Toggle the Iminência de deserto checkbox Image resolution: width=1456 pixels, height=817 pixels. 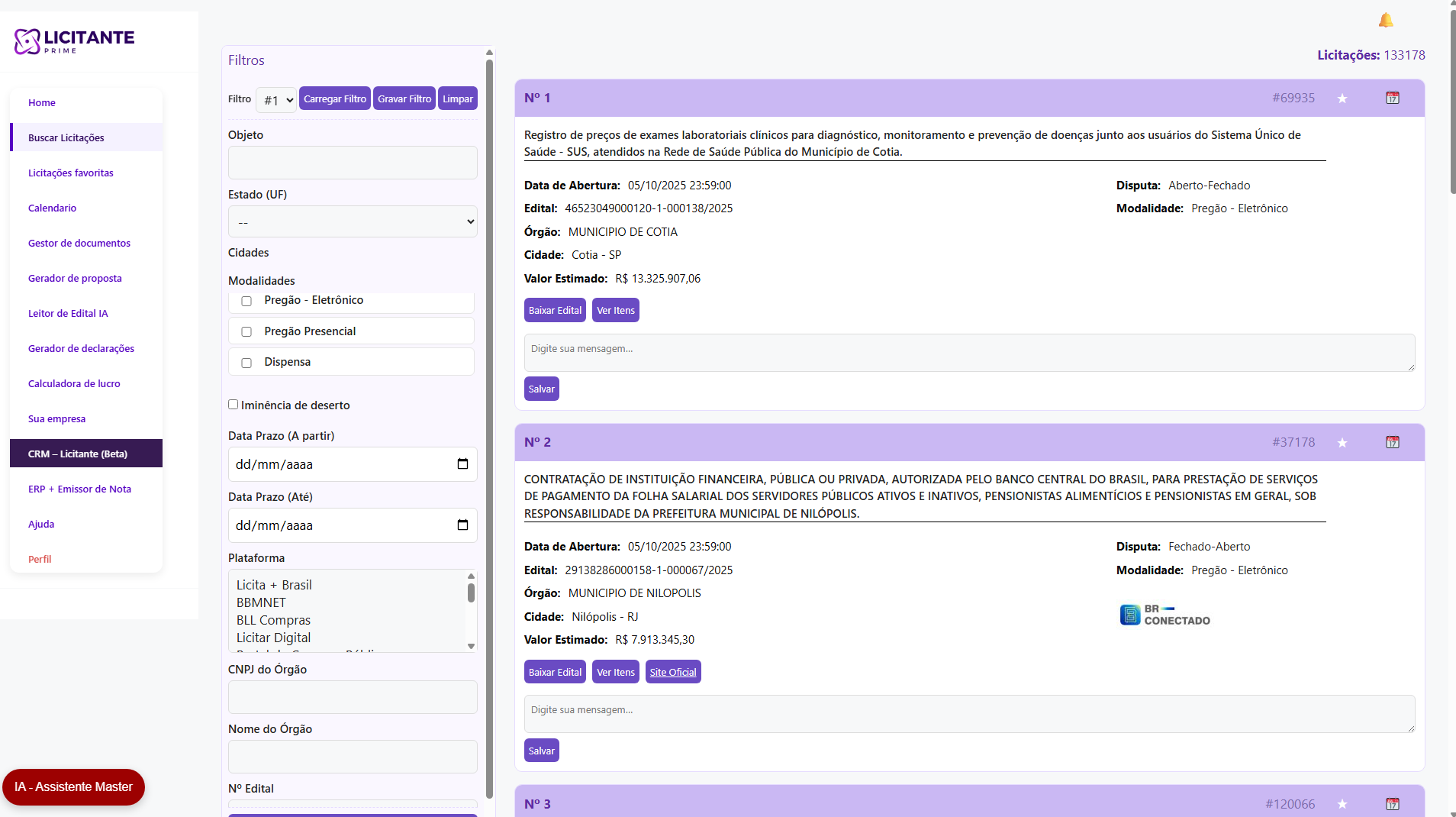click(x=234, y=405)
